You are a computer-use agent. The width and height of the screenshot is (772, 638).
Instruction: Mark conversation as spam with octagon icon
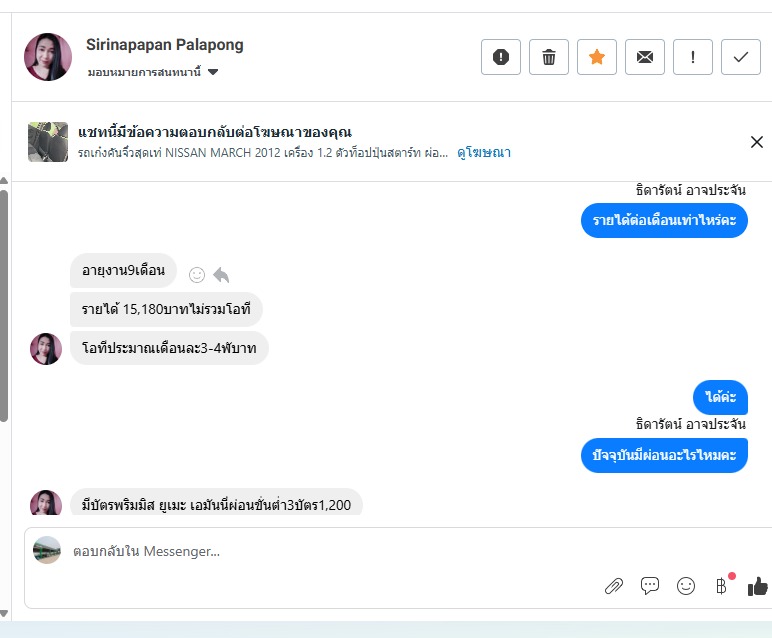501,57
